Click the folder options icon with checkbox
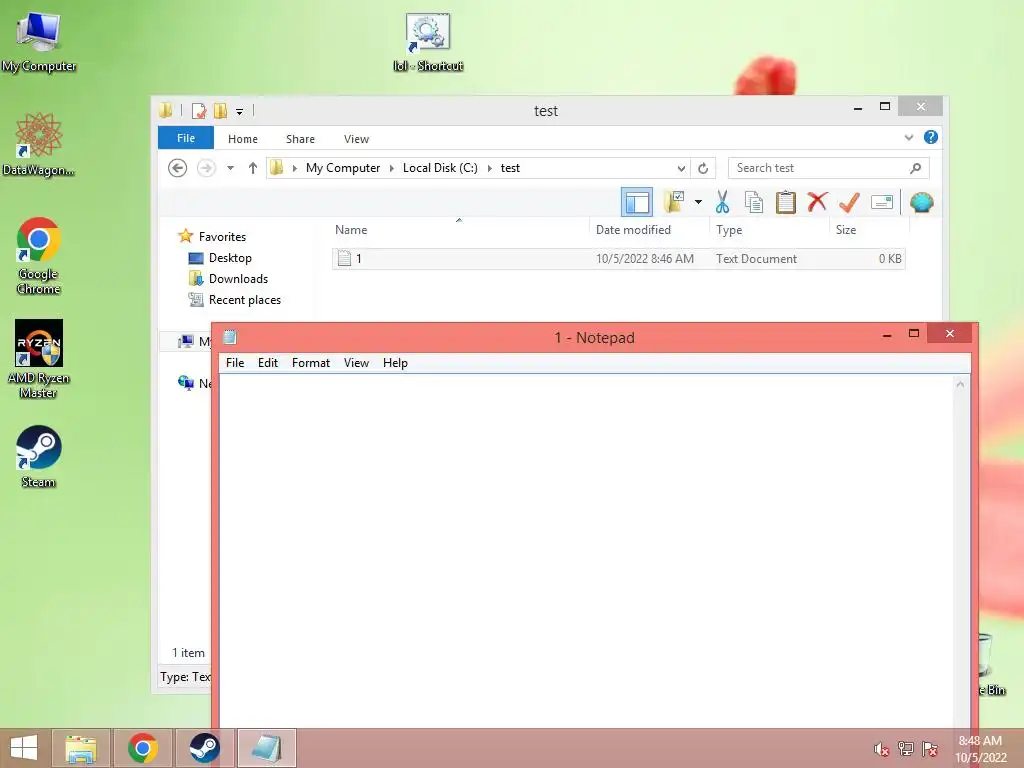 [674, 202]
